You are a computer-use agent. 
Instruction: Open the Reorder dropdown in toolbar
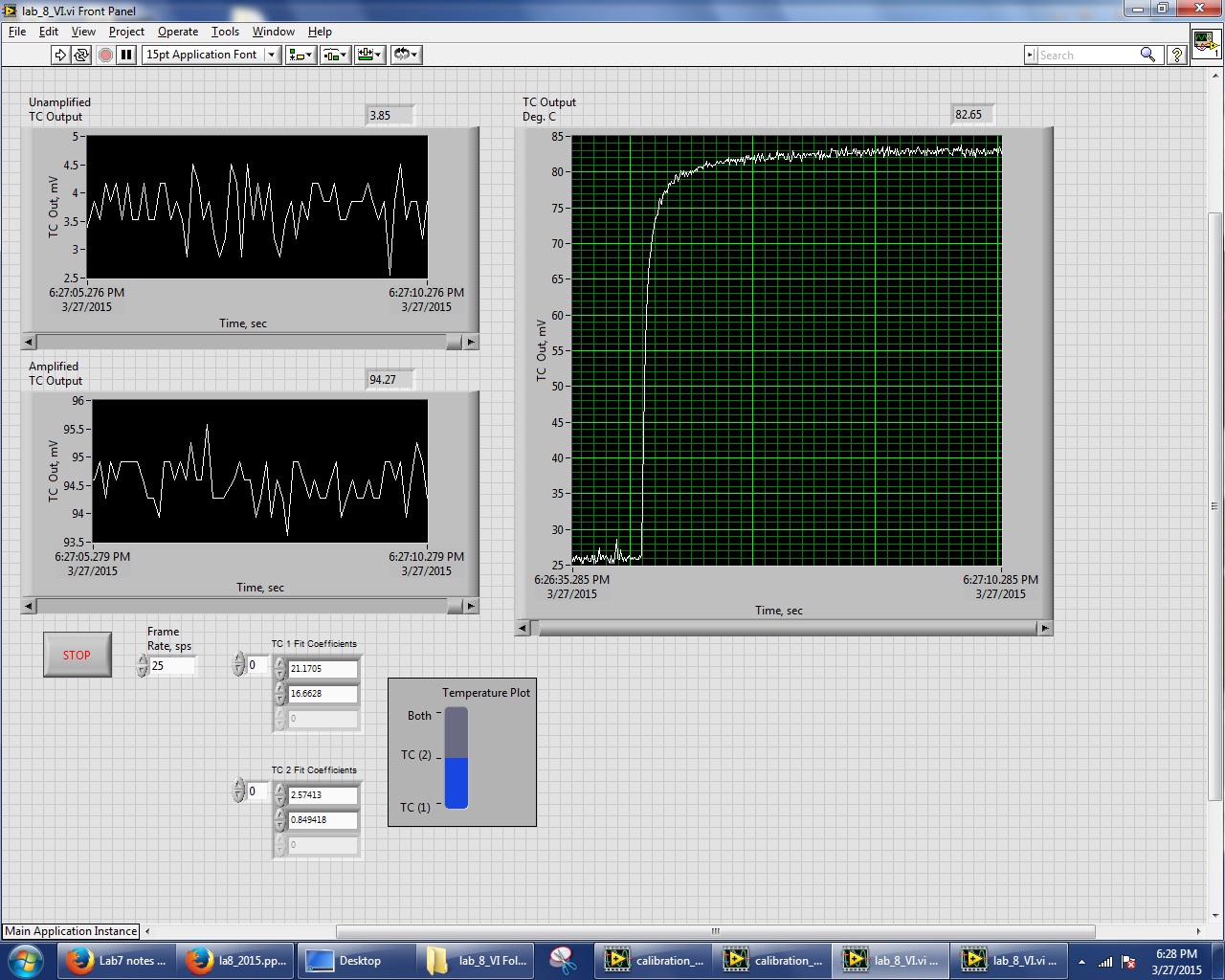[406, 55]
